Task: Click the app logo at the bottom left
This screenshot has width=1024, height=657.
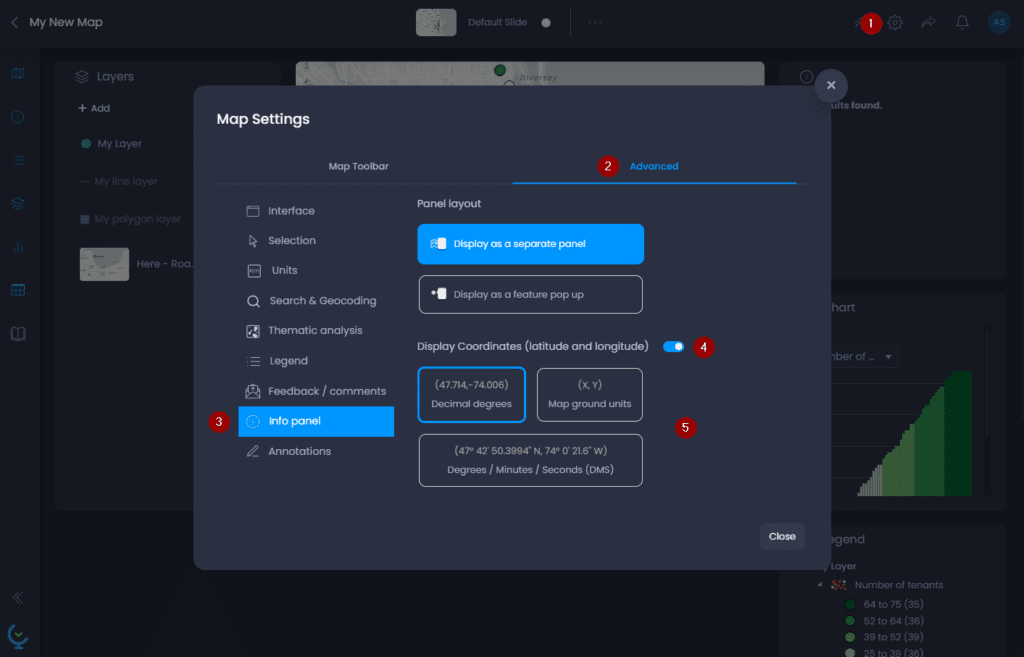Action: click(x=18, y=635)
